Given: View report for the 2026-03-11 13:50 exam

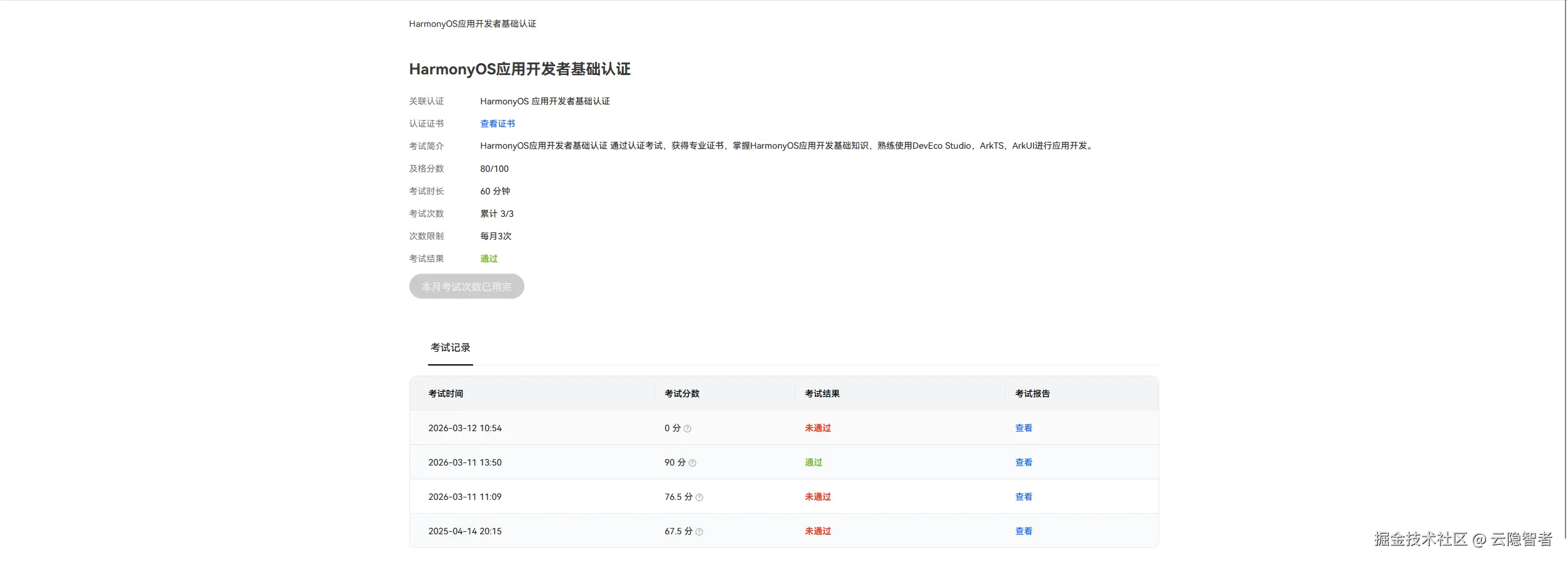Looking at the screenshot, I should 1023,462.
